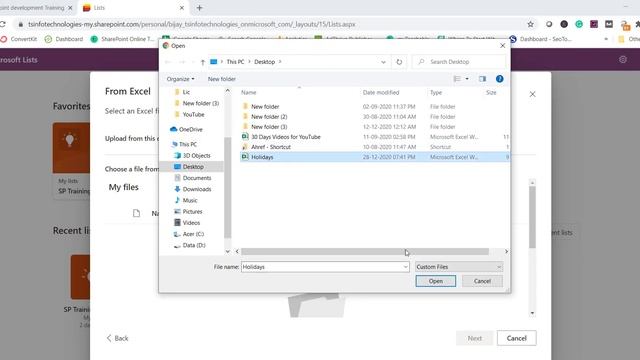Open the Help icon in Open dialog
The image size is (640, 360).
click(x=499, y=79)
